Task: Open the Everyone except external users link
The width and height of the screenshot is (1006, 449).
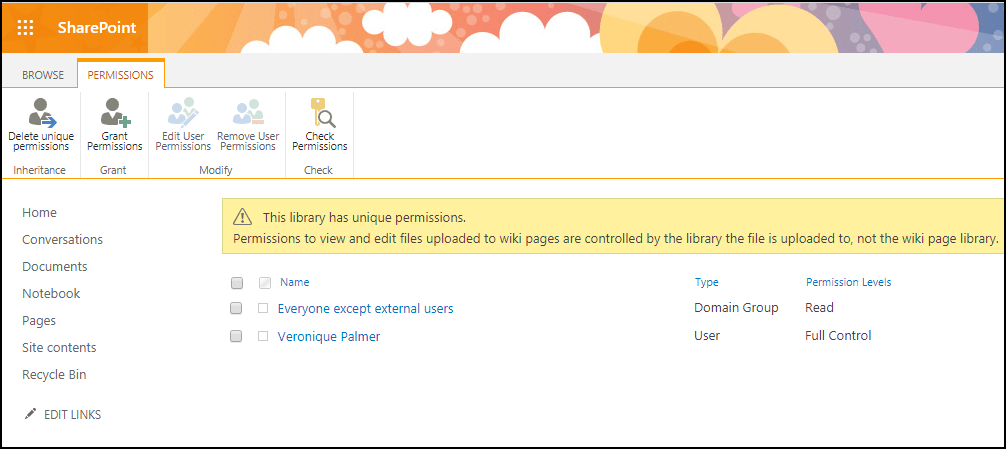Action: click(365, 308)
